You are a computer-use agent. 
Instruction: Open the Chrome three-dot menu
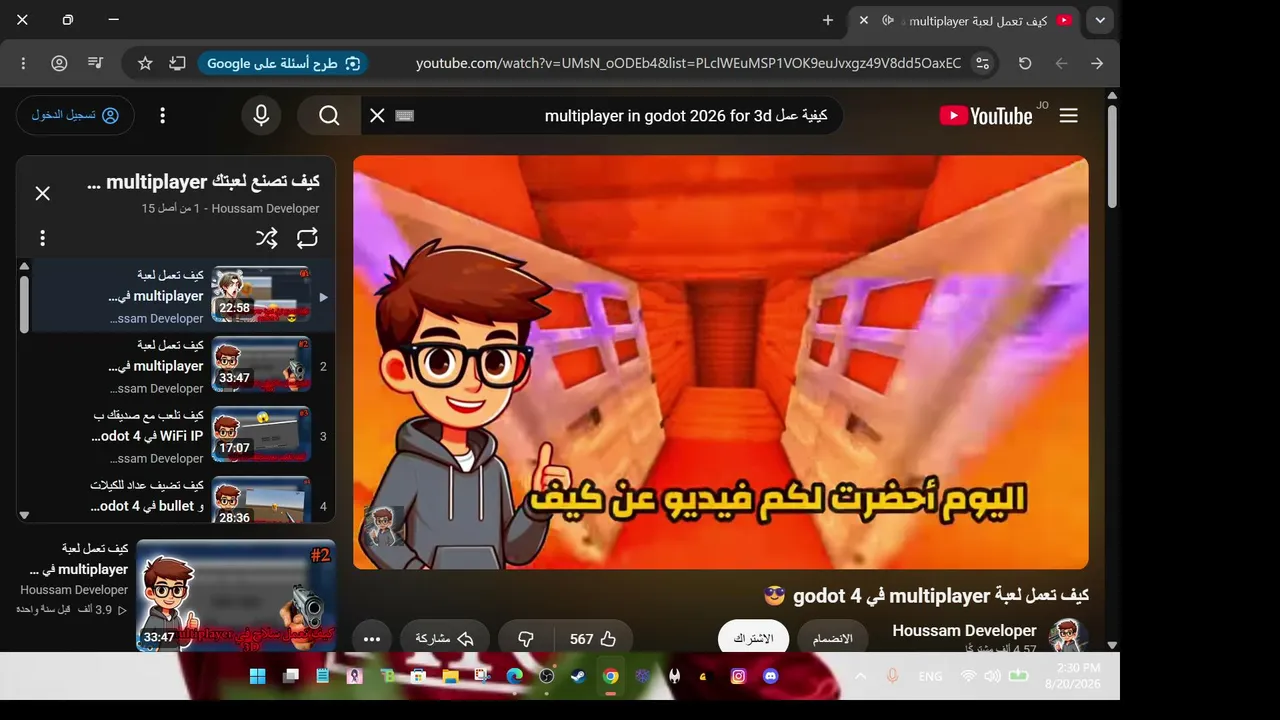tap(23, 63)
